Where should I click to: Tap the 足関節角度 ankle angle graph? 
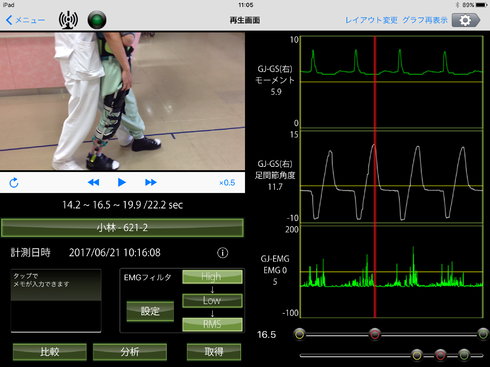(392, 177)
